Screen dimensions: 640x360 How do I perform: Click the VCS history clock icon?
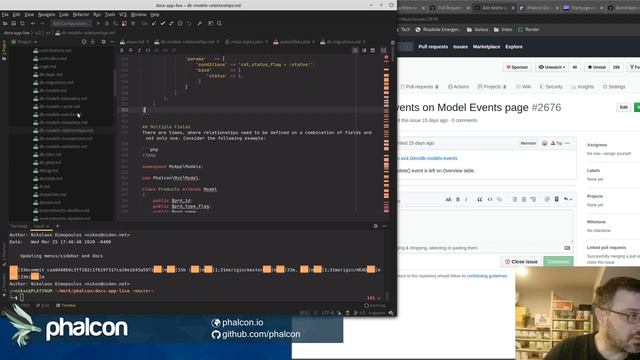click(180, 24)
